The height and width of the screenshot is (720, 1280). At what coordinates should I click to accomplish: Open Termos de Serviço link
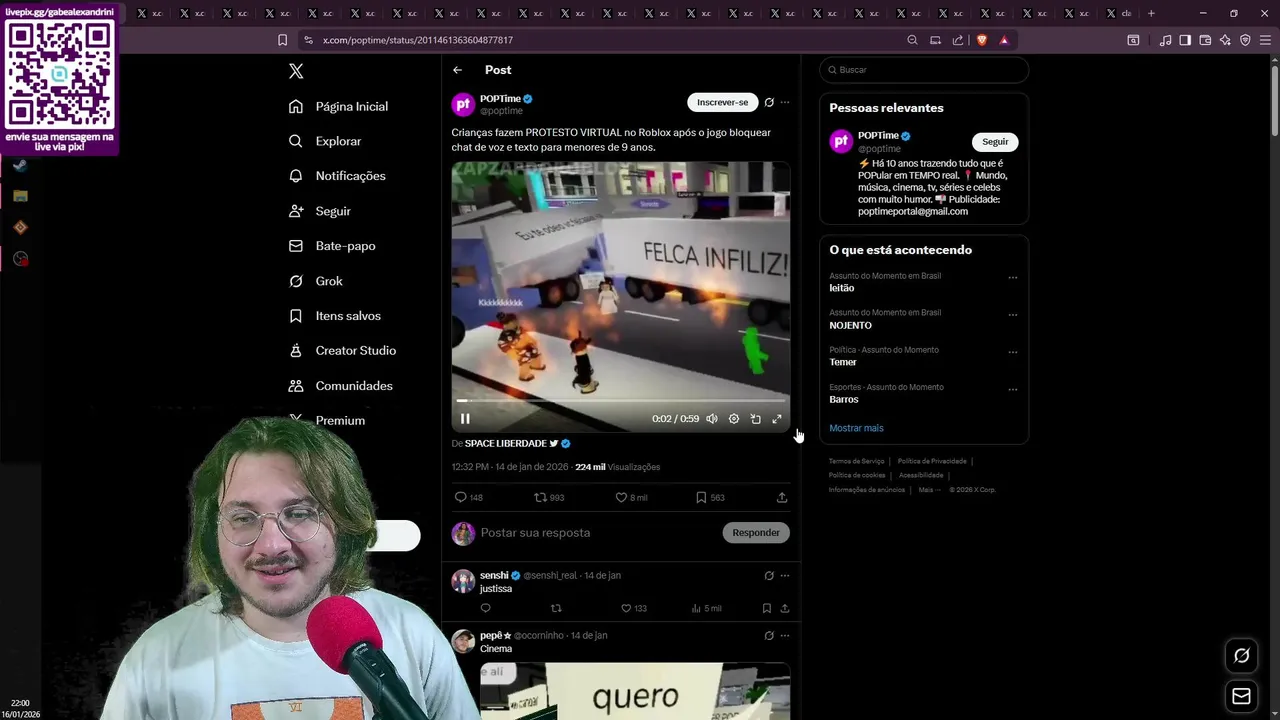coord(856,461)
